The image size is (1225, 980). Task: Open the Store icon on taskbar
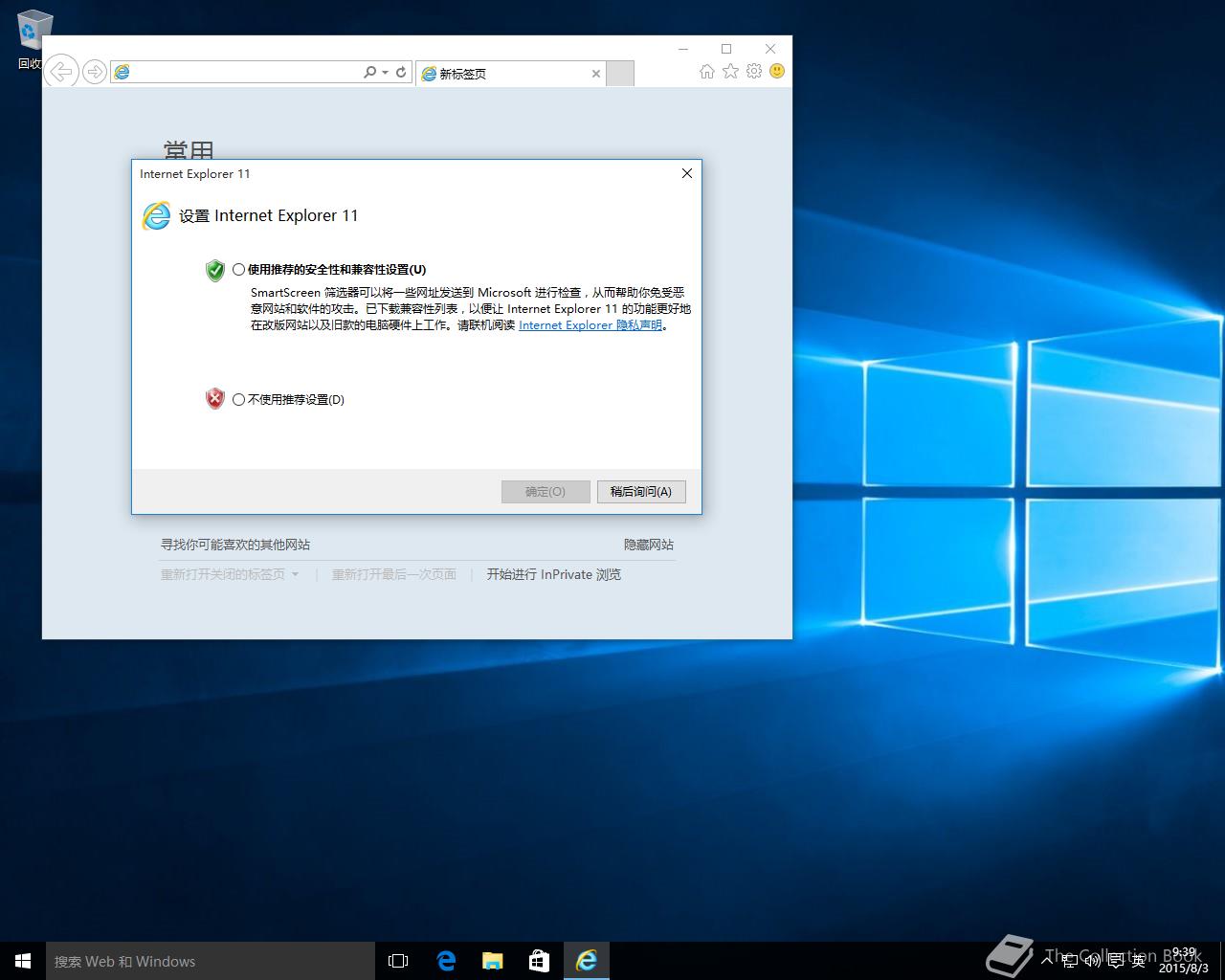pos(540,961)
